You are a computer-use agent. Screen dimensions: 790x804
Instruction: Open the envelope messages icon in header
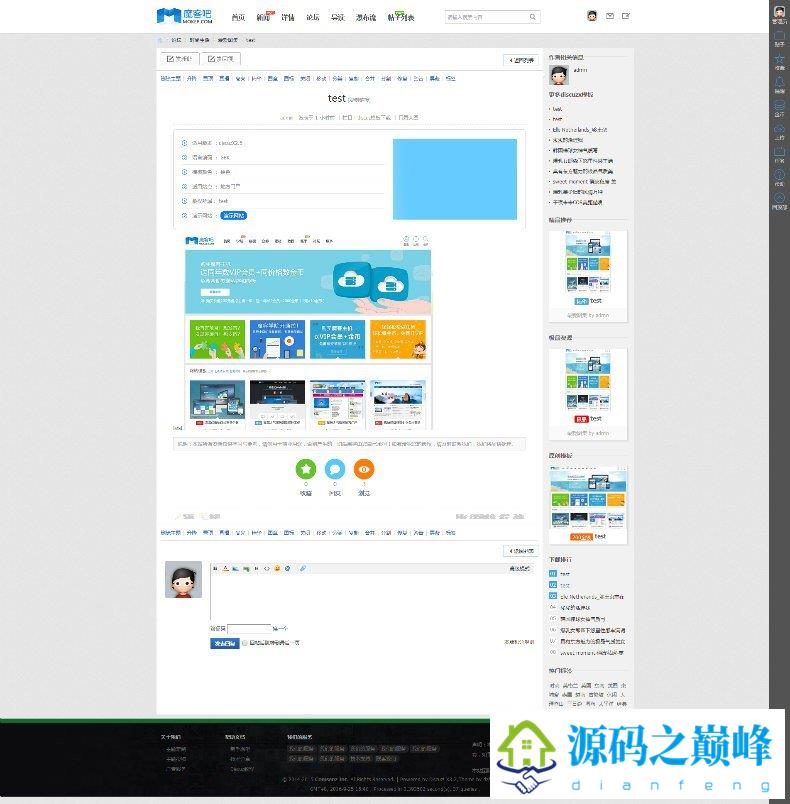(610, 16)
